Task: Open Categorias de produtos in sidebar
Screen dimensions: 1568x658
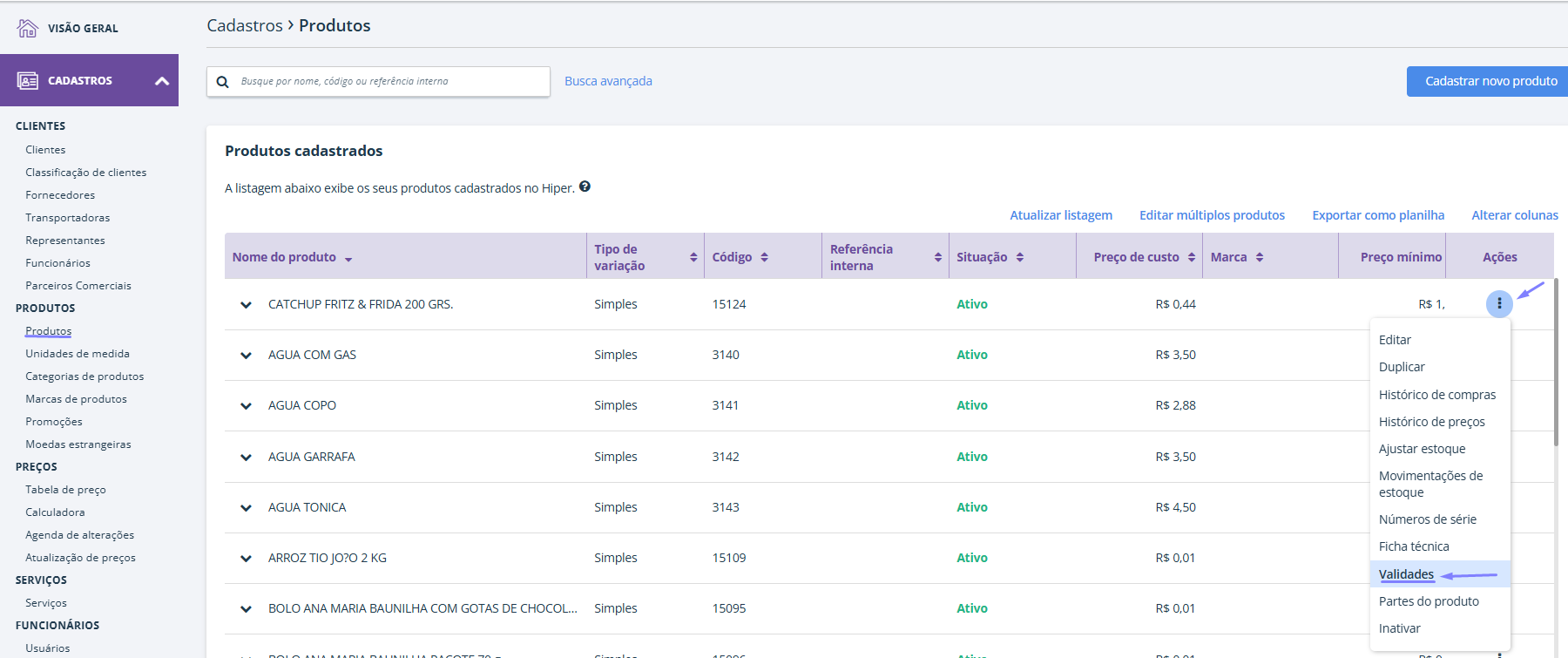Action: coord(84,376)
